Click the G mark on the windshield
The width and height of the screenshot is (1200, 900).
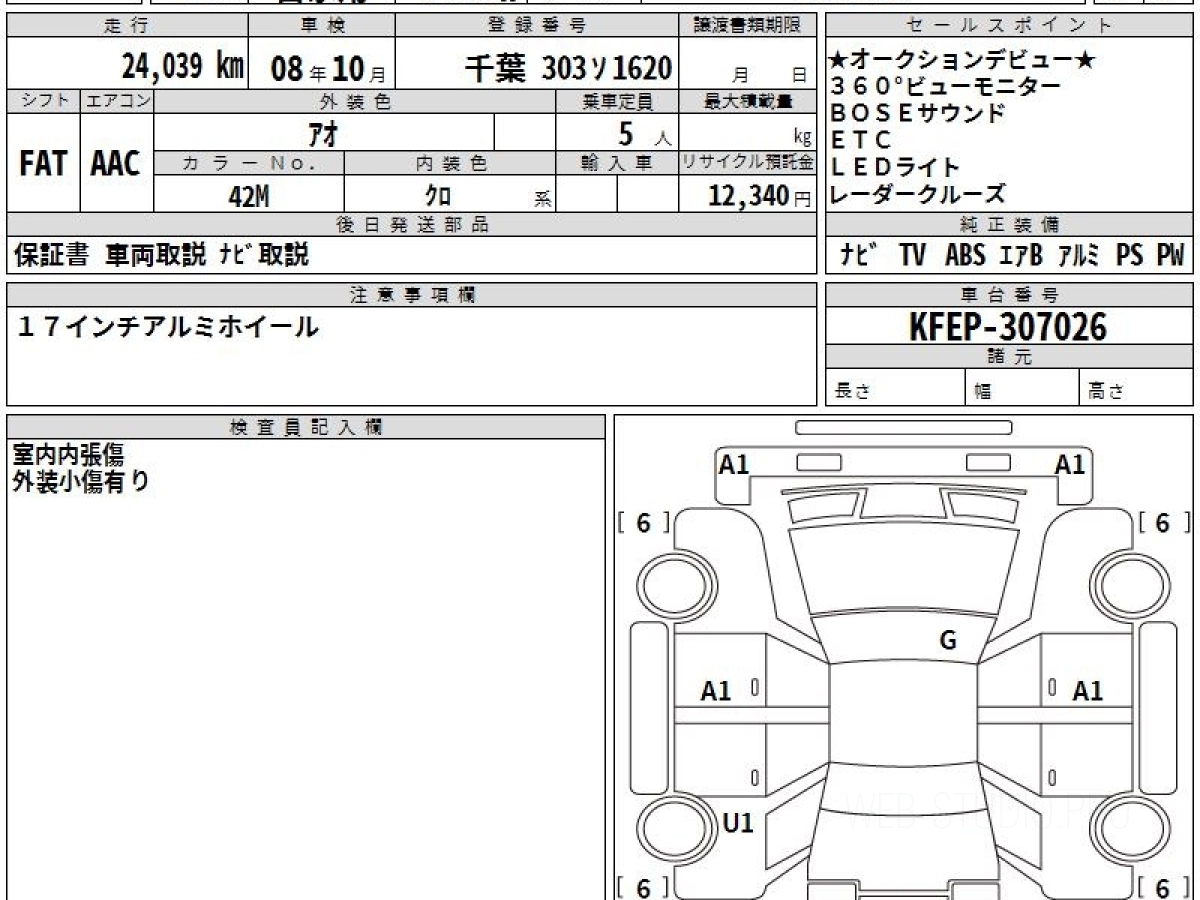click(948, 641)
